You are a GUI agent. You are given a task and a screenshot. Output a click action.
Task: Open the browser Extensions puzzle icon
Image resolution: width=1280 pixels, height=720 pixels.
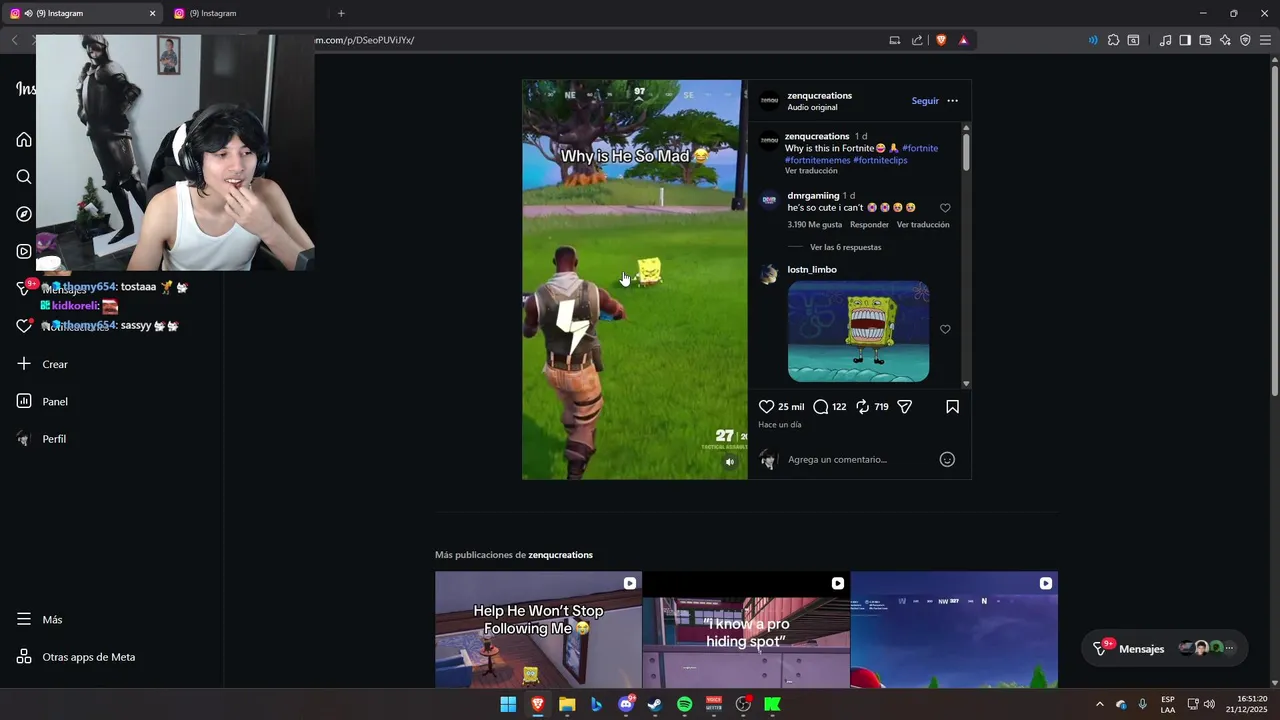click(1113, 40)
